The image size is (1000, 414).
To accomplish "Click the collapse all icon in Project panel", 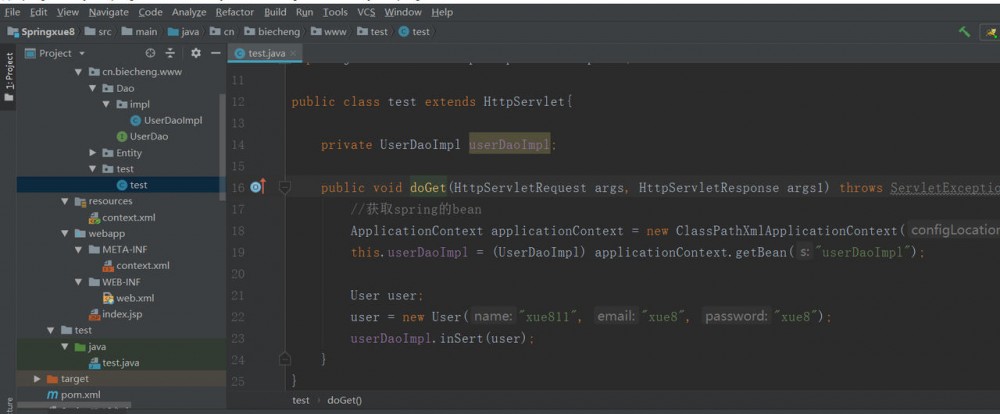I will [x=170, y=53].
